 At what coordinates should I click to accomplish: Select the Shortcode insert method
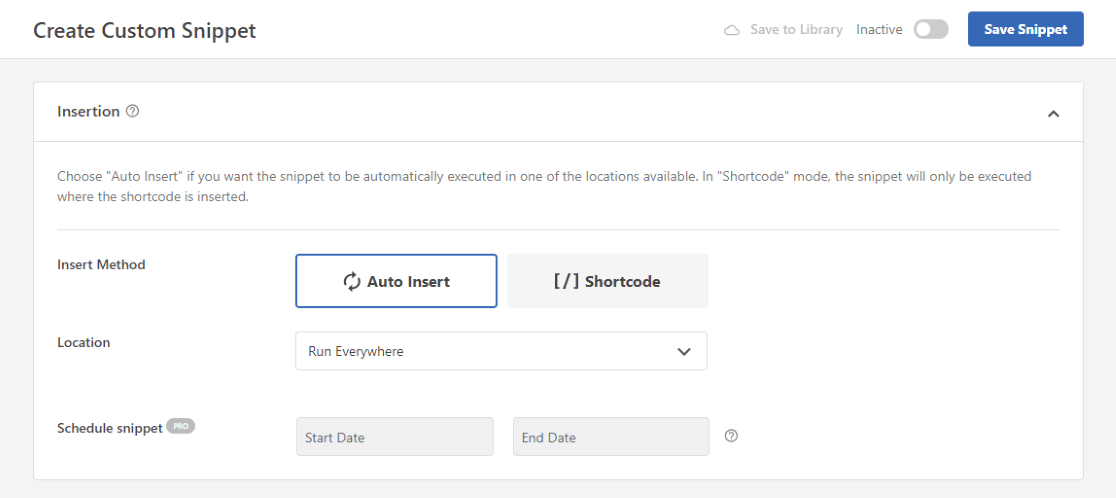pos(607,281)
